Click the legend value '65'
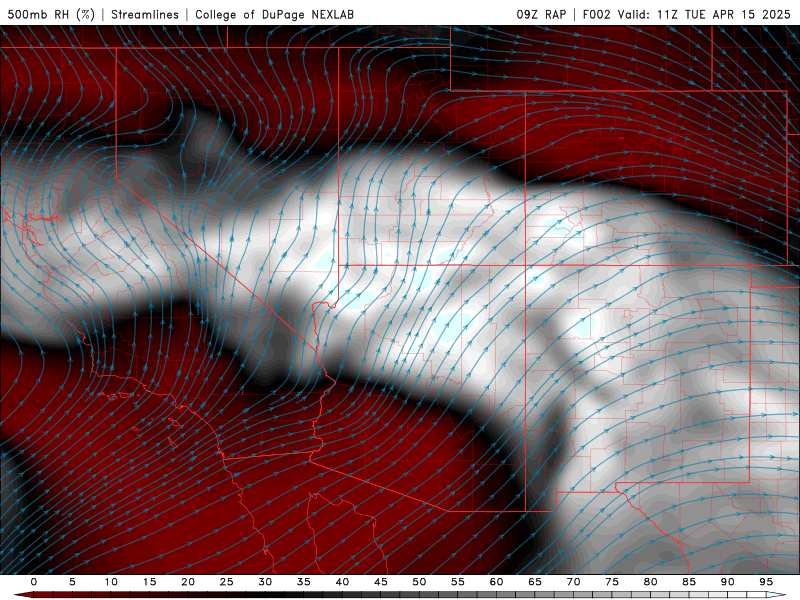The image size is (800, 600). click(x=535, y=582)
